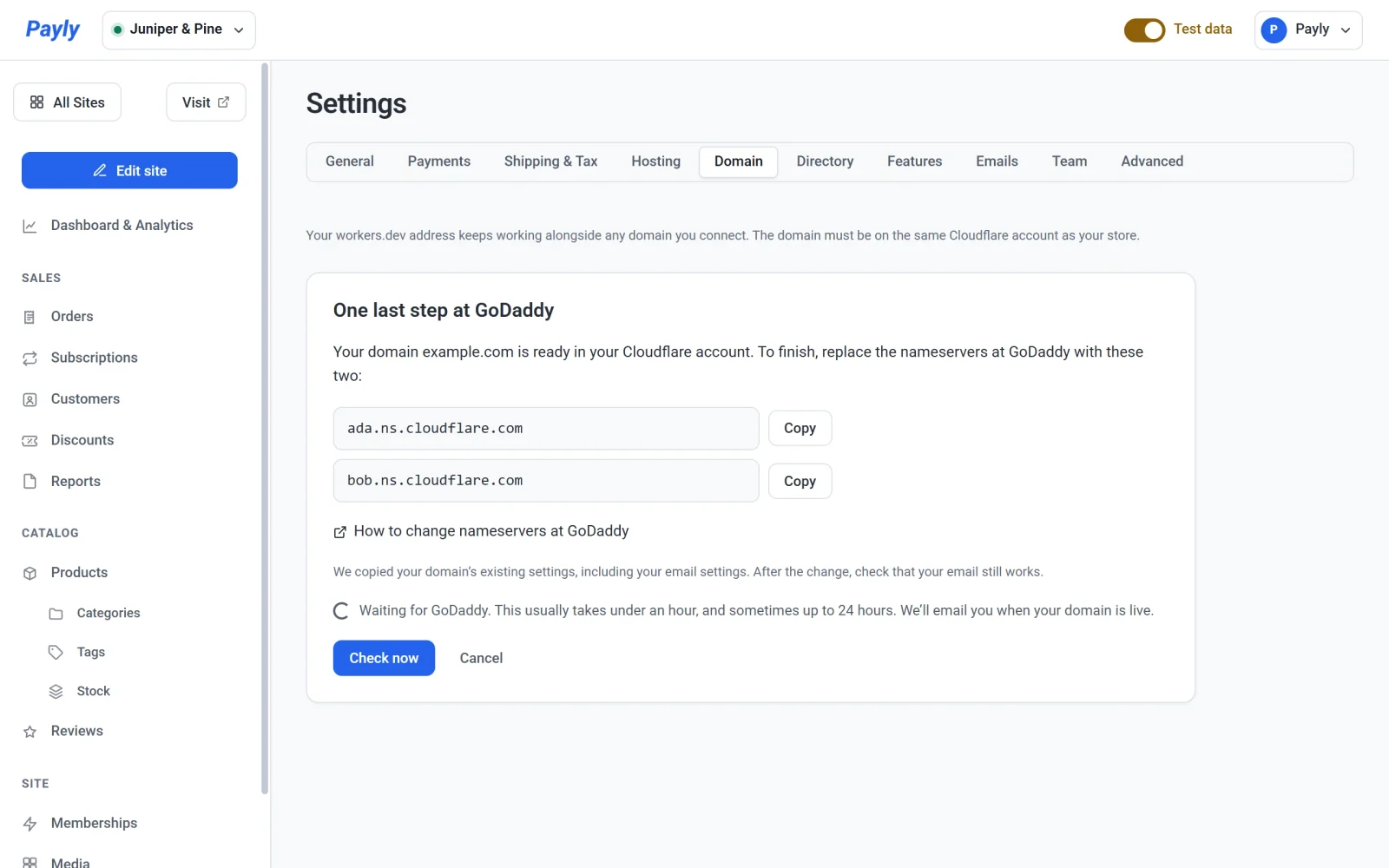The image size is (1389, 868).
Task: Click the sidebar vertical scrollbar
Action: click(x=265, y=428)
